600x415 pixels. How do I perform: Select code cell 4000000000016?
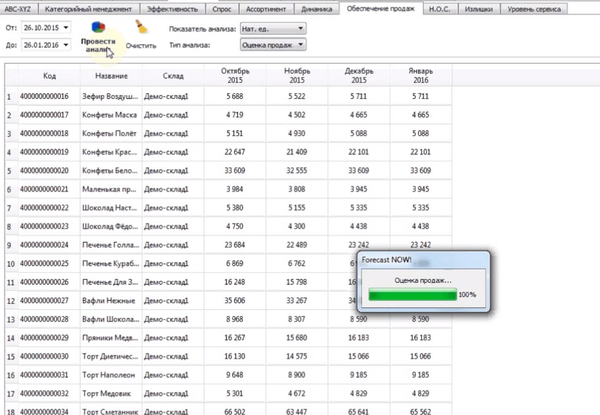coord(49,96)
